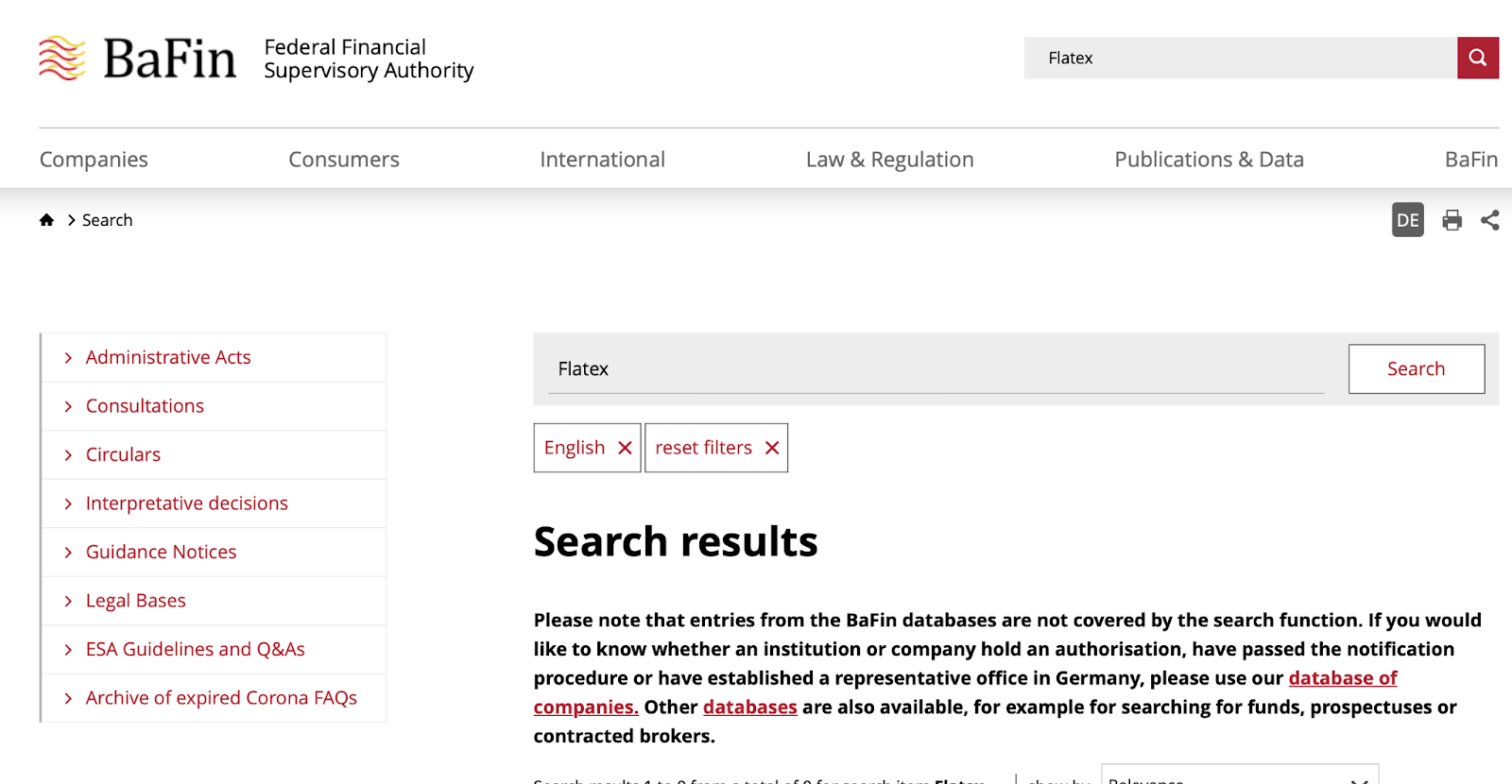The height and width of the screenshot is (784, 1512).
Task: Clear all filters via reset filters X
Action: pyautogui.click(x=772, y=448)
